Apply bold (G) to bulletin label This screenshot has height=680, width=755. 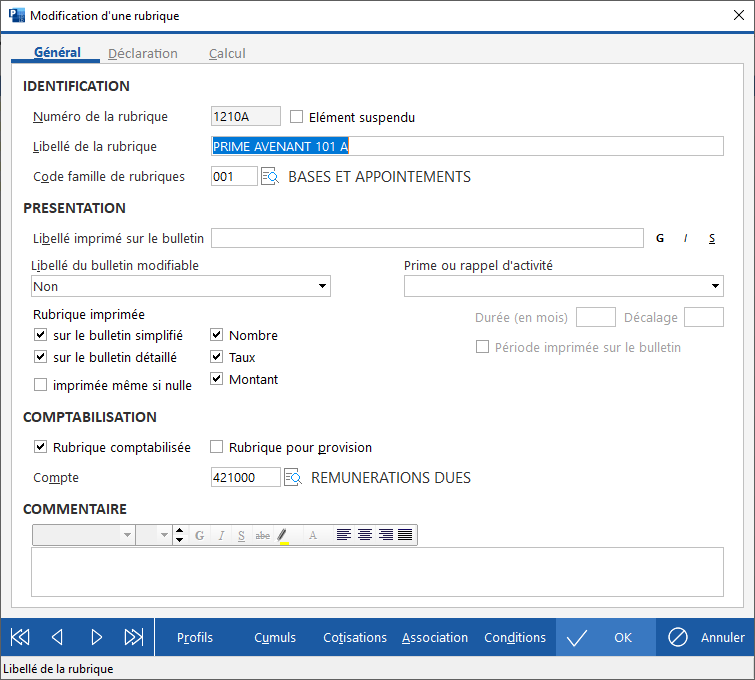coord(660,238)
